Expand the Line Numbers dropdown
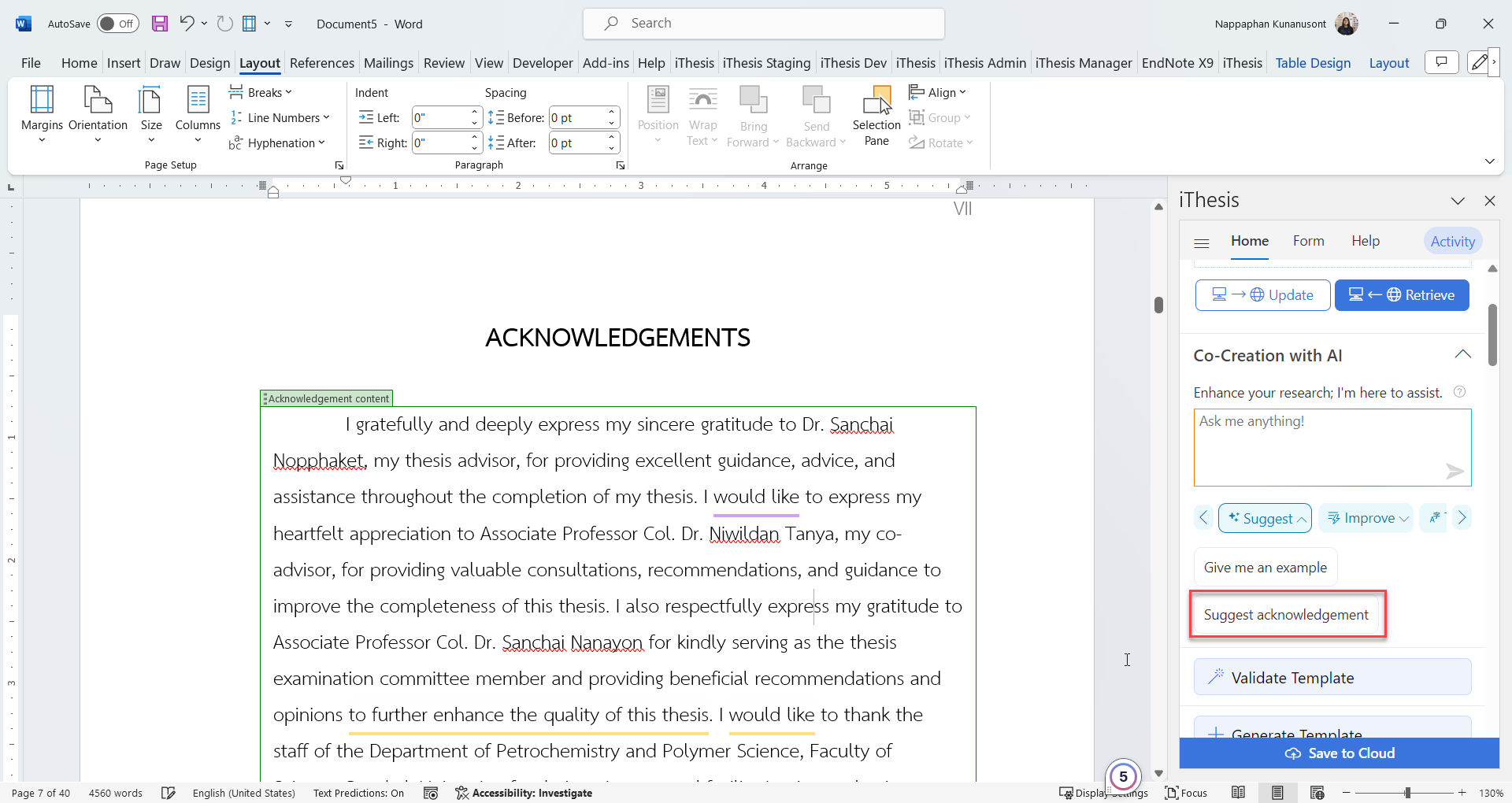 280,117
